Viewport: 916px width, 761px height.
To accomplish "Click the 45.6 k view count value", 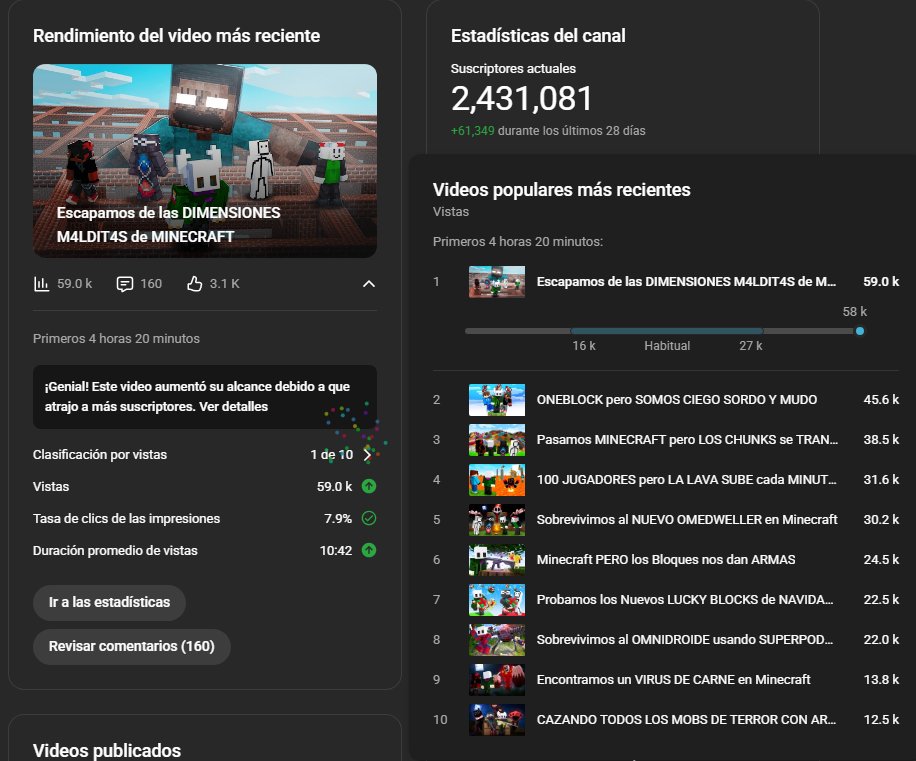I will click(881, 399).
